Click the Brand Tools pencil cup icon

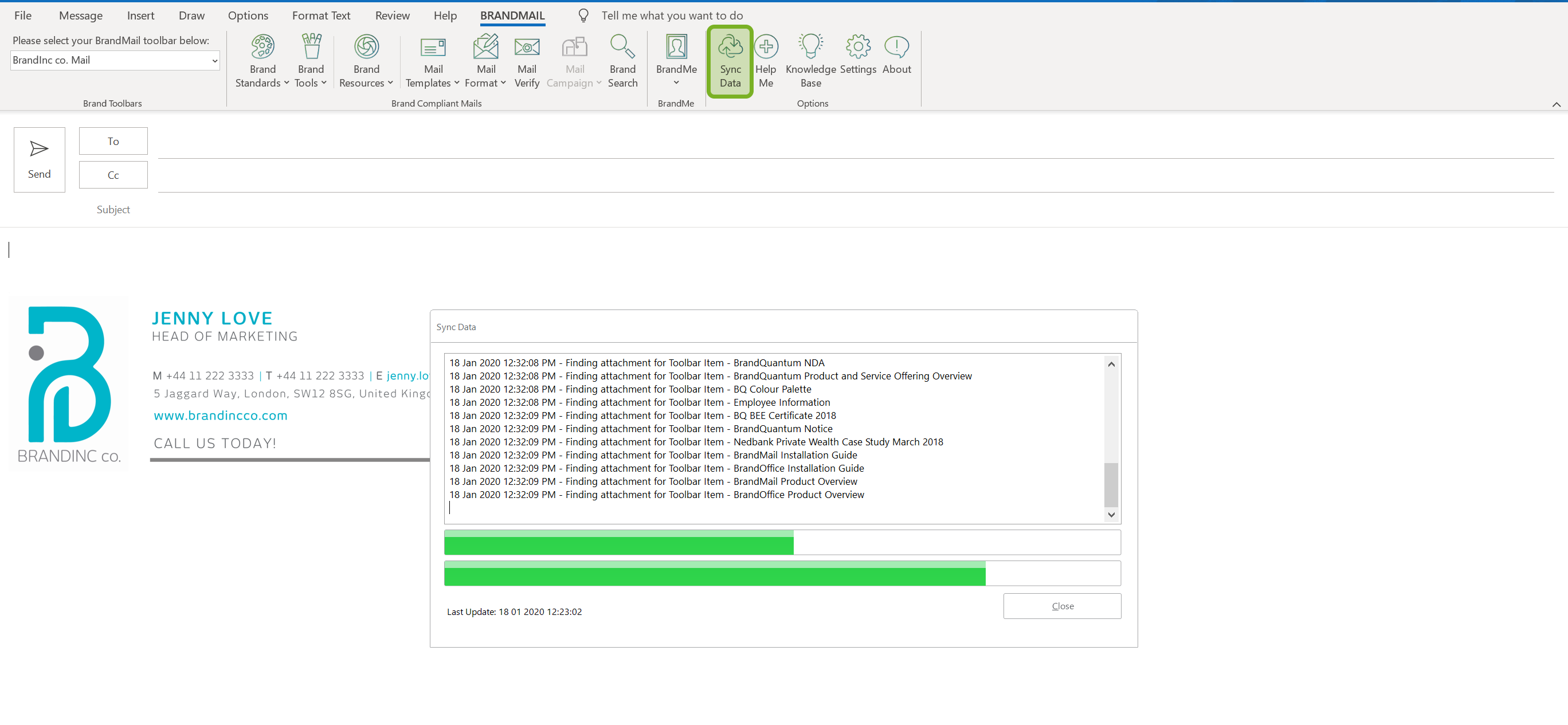coord(311,47)
